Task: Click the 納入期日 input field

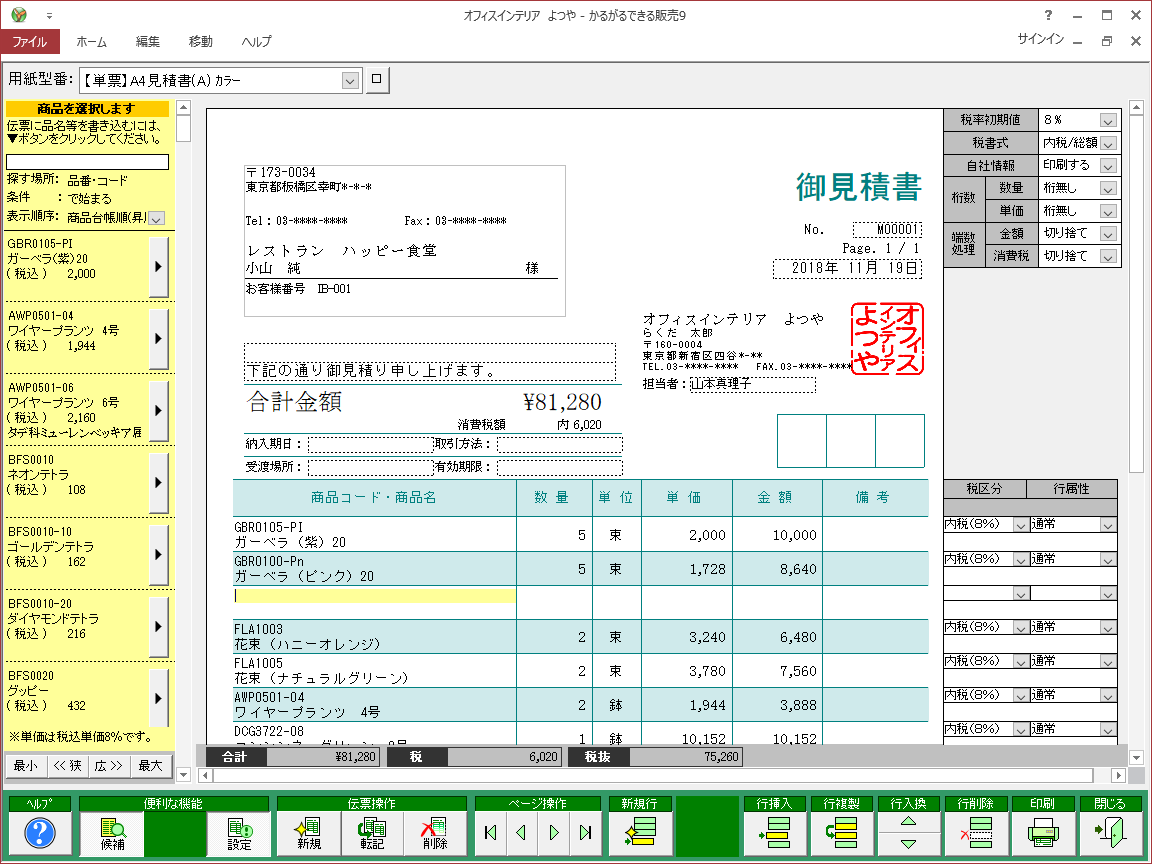Action: click(370, 444)
